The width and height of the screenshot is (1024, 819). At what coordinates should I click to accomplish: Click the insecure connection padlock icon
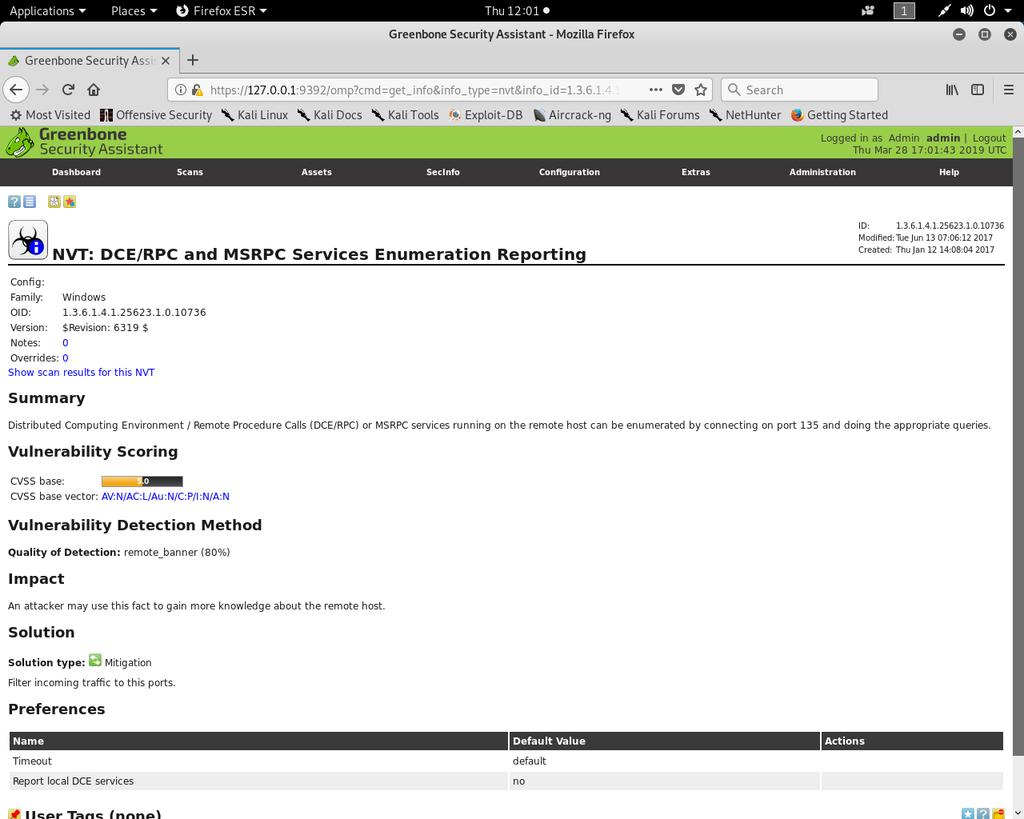point(197,89)
